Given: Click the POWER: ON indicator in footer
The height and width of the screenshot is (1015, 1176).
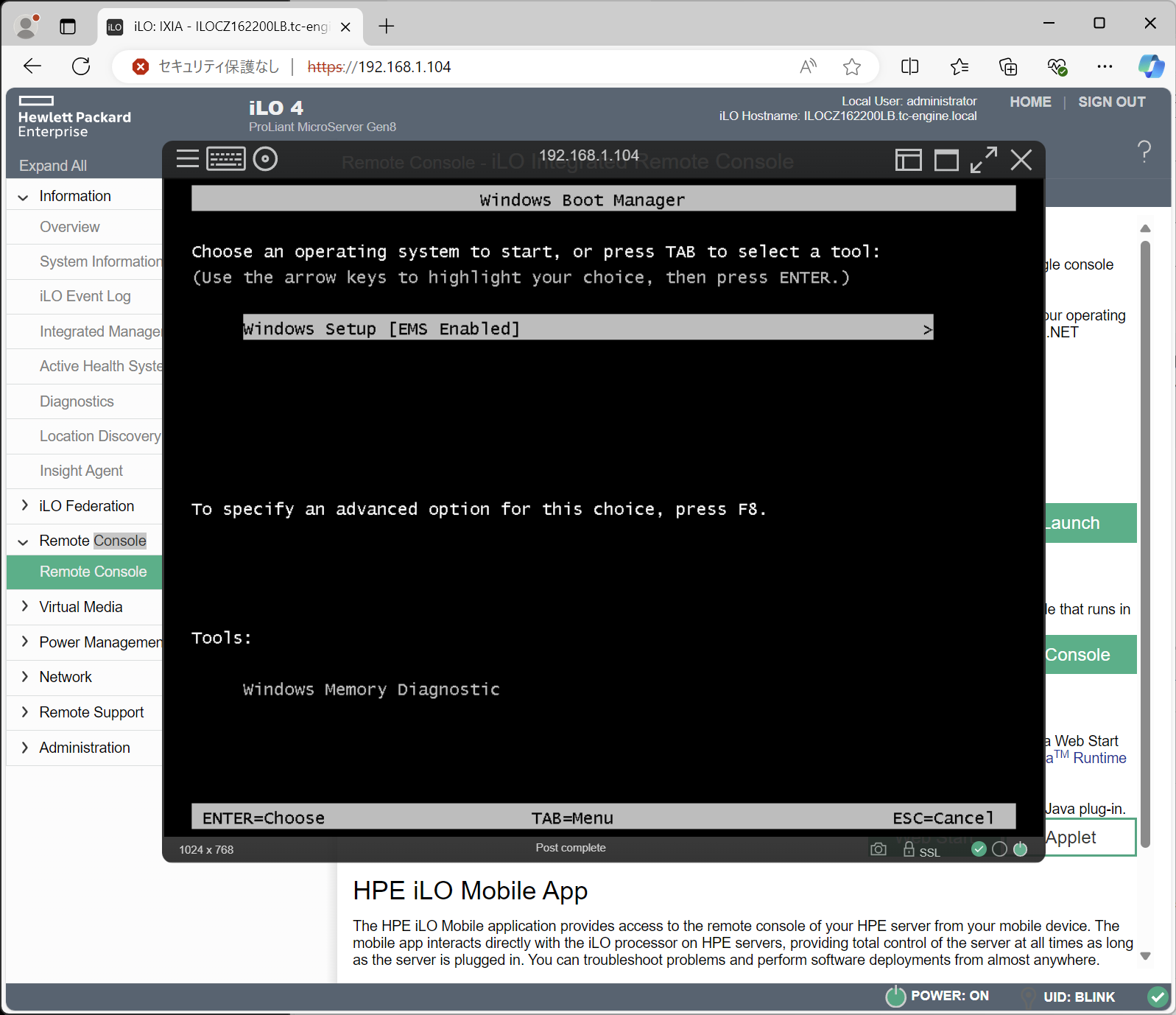Looking at the screenshot, I should (937, 997).
